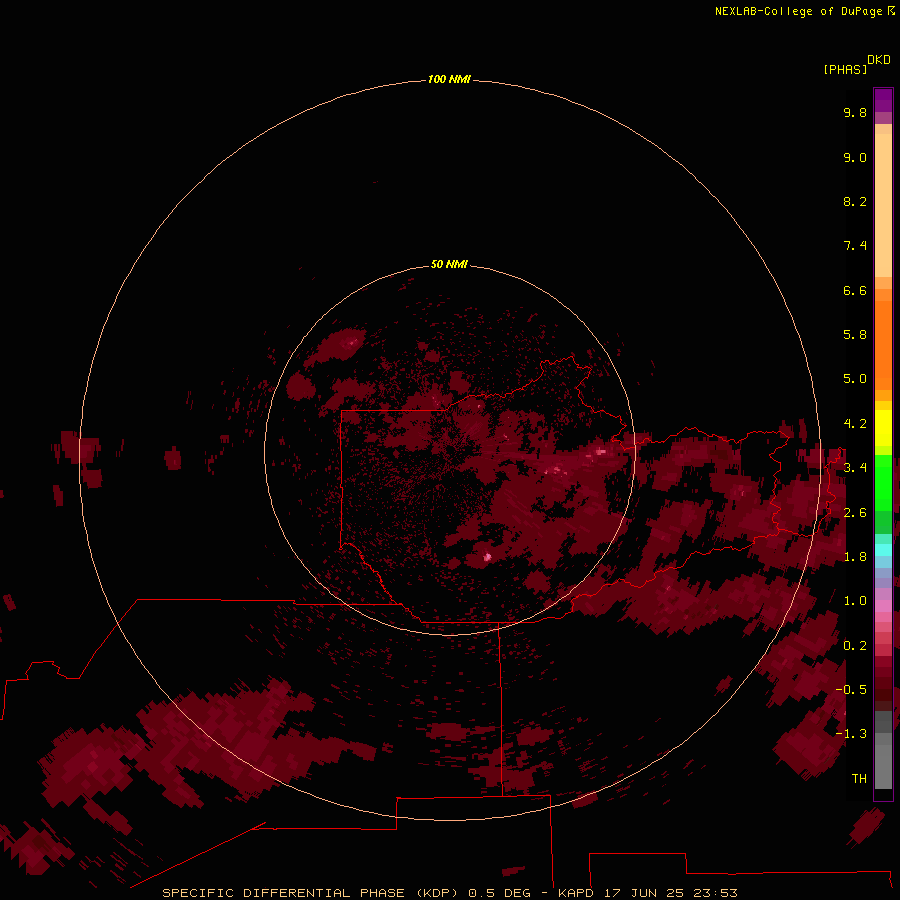Click the TH threshold label on the scale

point(859,779)
